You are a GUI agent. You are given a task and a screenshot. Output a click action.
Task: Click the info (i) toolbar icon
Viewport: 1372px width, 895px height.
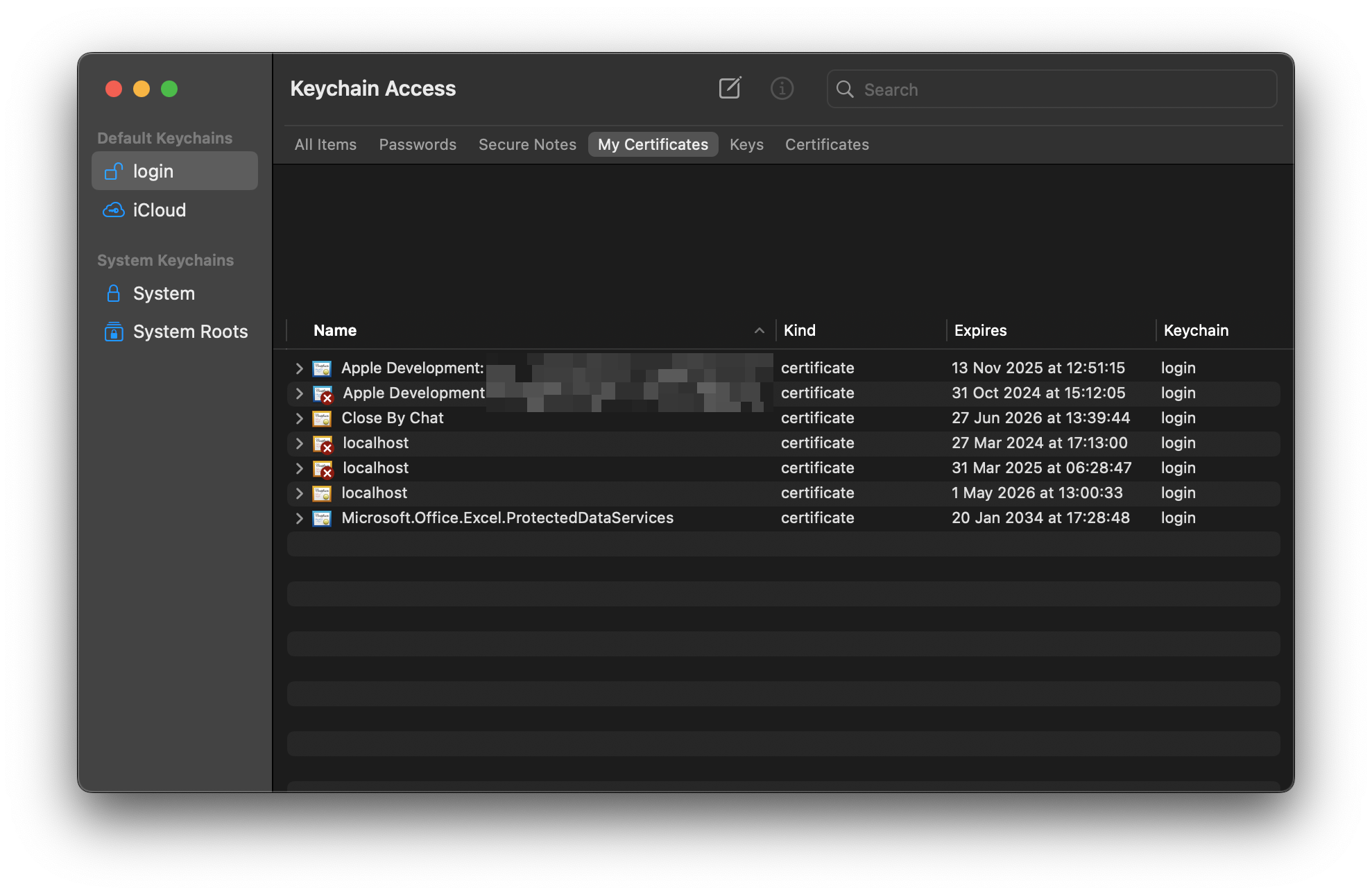(782, 89)
